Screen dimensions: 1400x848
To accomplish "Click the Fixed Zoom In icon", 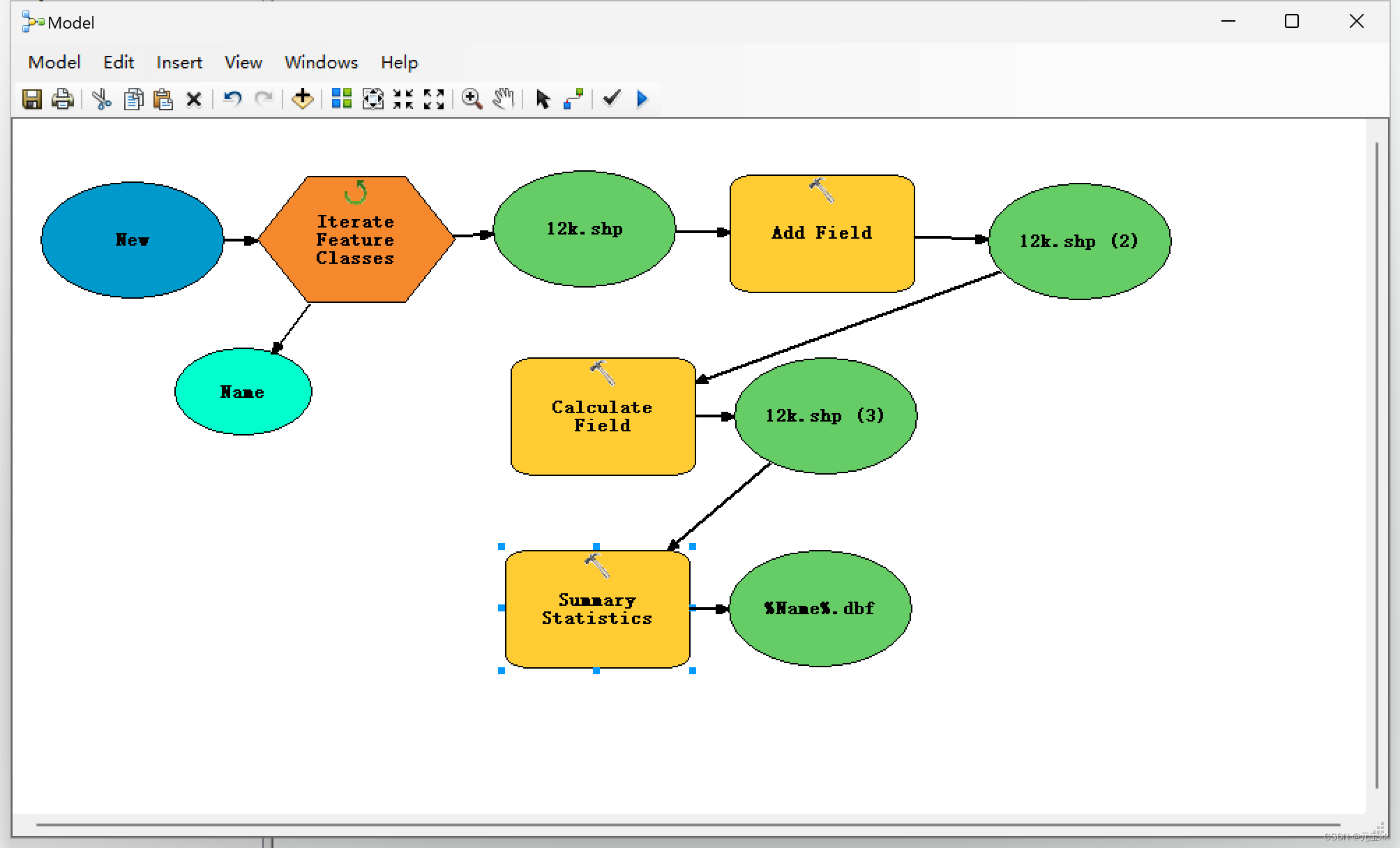I will point(403,98).
